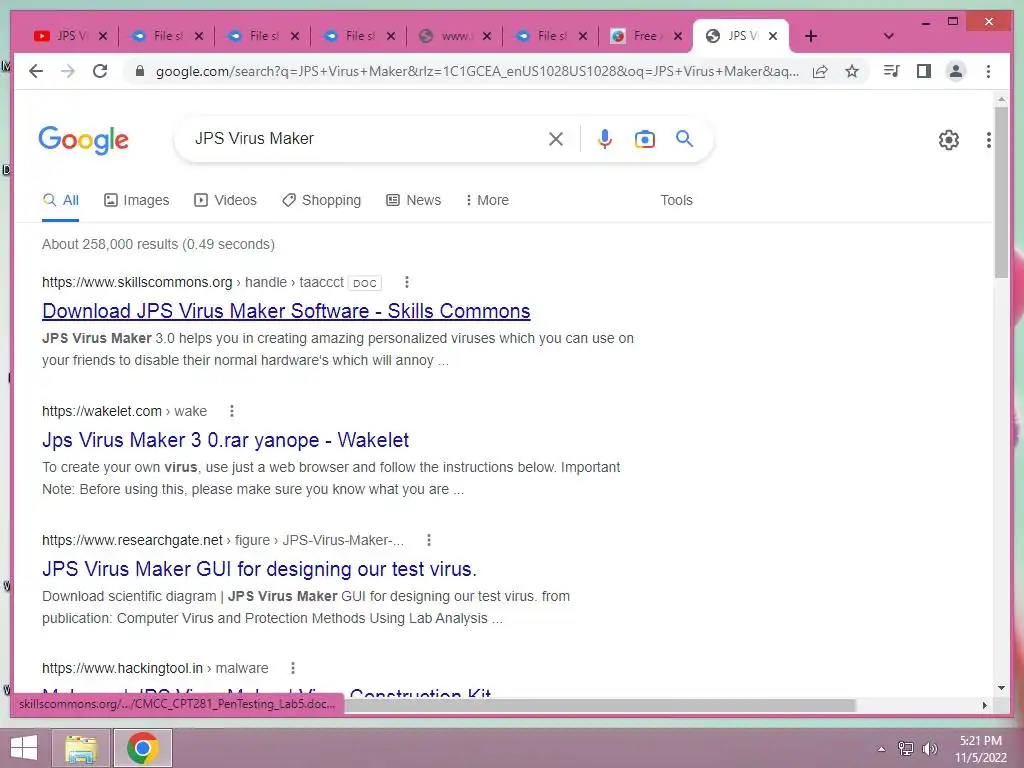View site information via lock icon
This screenshot has width=1024, height=768.
(x=139, y=71)
